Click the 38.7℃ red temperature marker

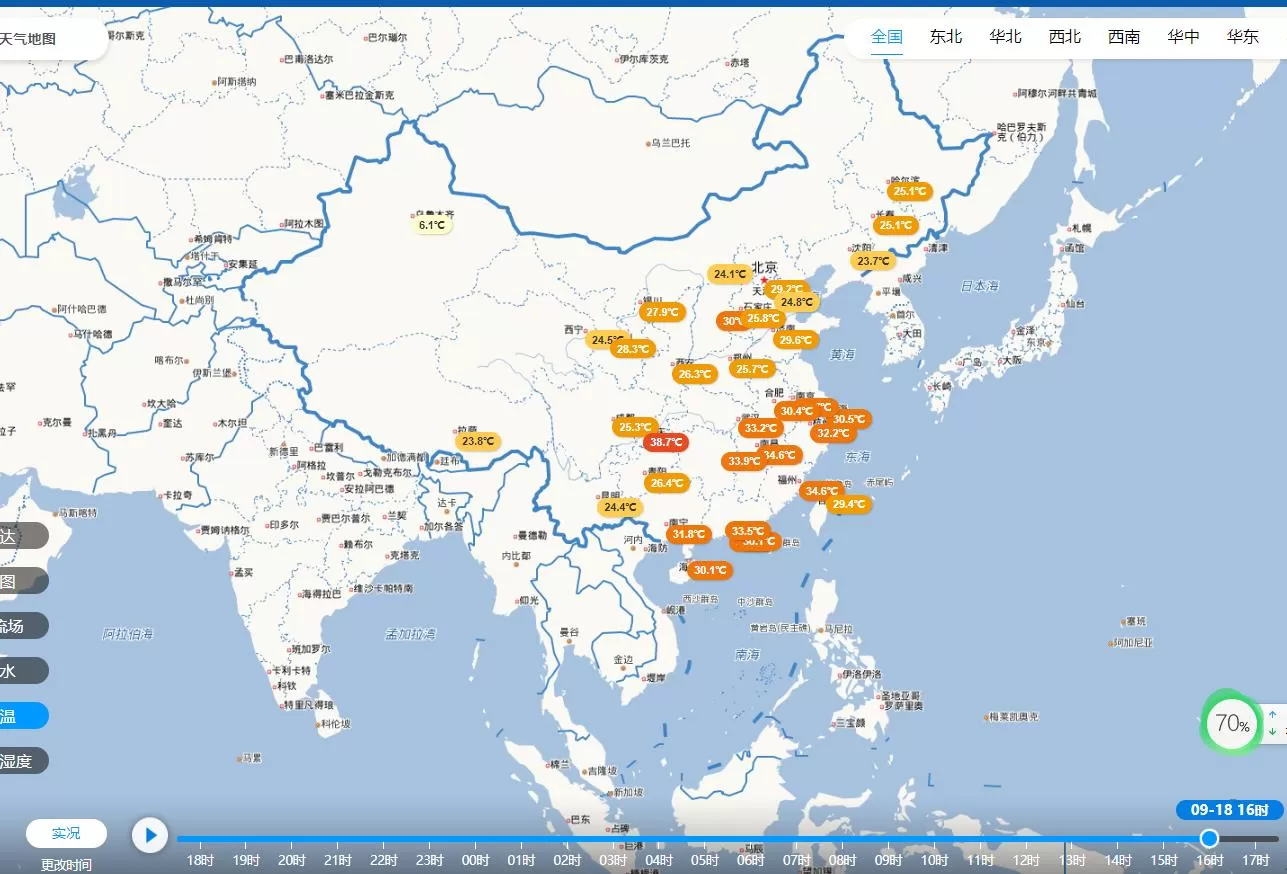[x=665, y=442]
